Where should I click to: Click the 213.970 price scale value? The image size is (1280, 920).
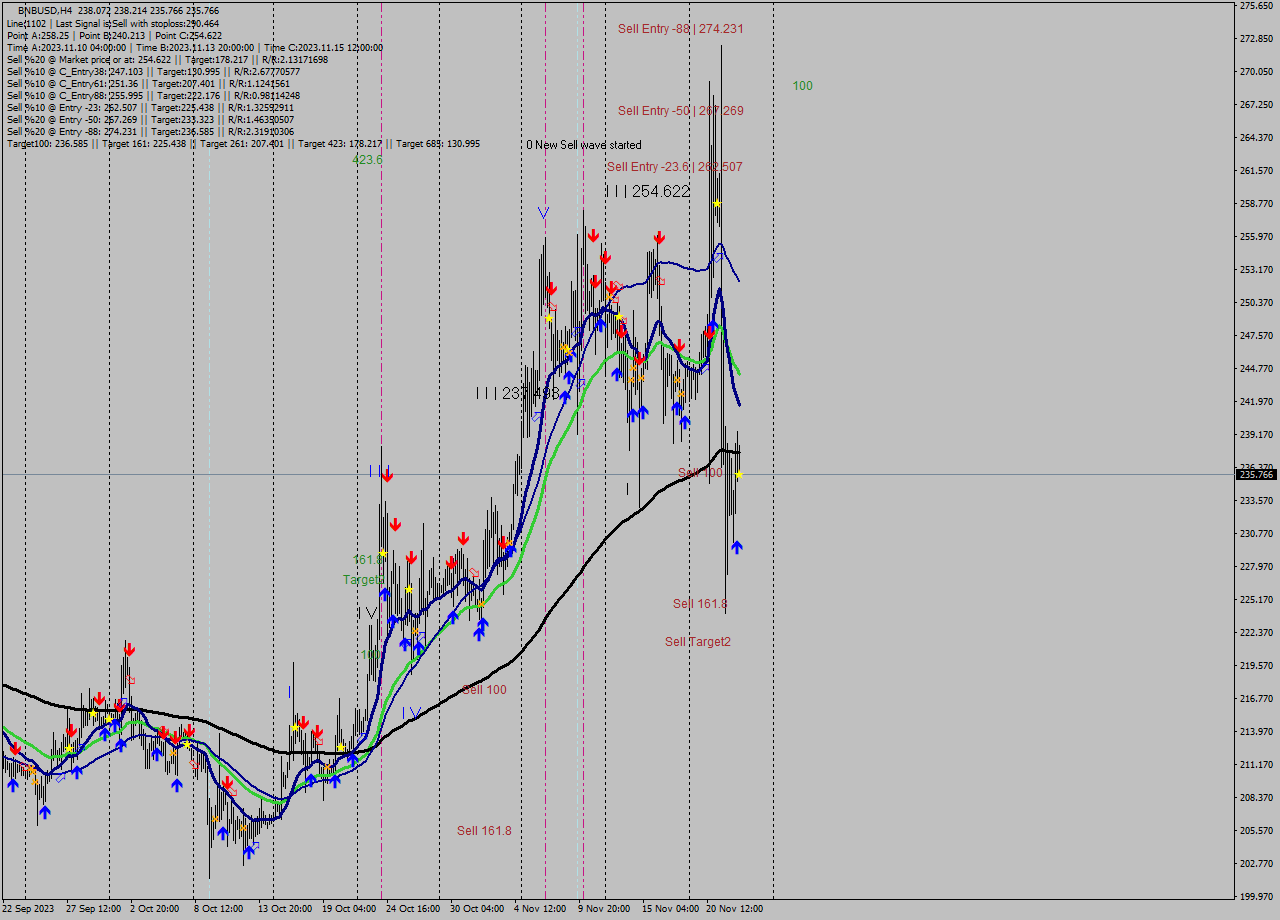point(1256,732)
